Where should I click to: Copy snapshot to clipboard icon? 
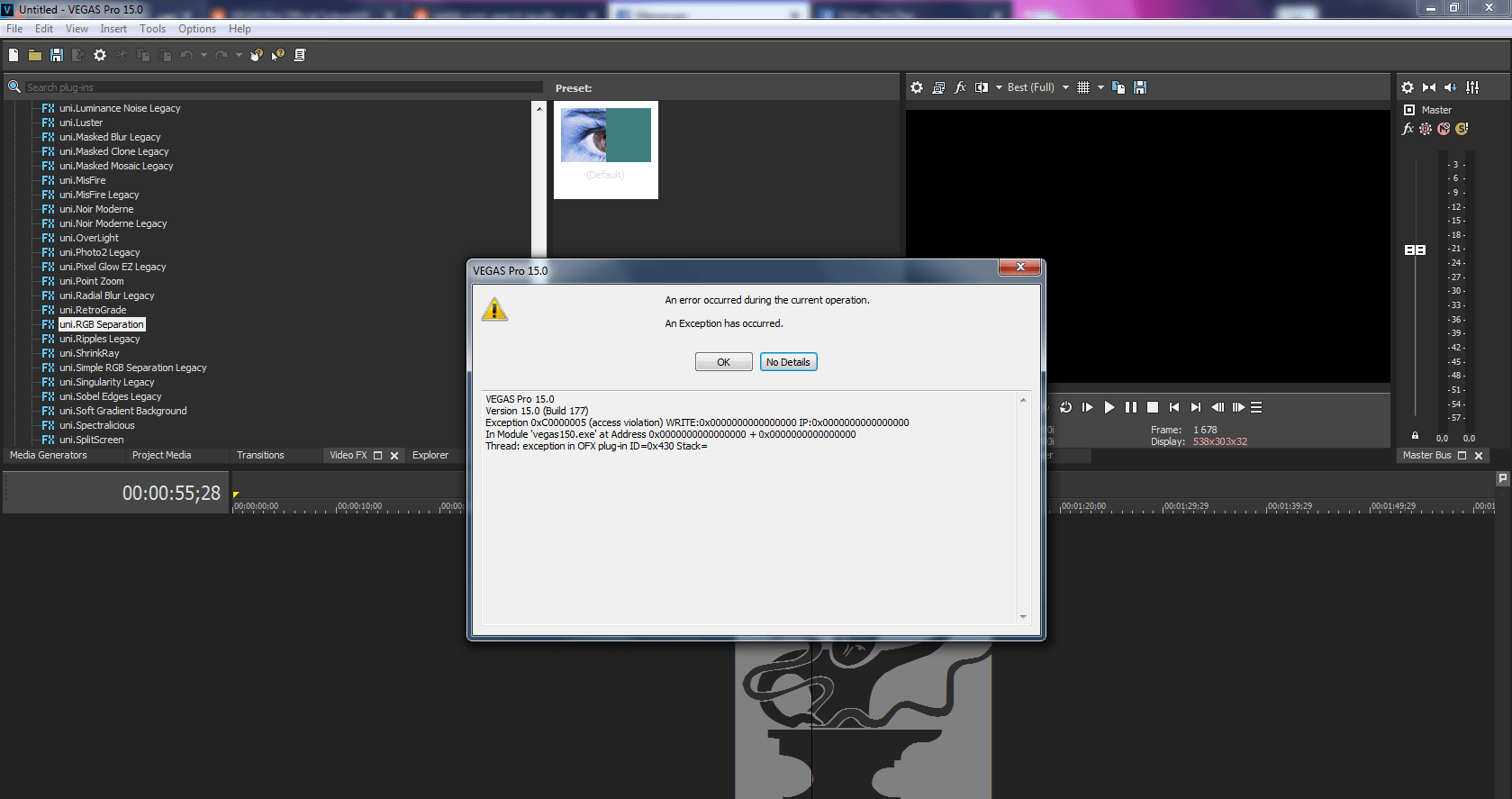coord(1118,87)
